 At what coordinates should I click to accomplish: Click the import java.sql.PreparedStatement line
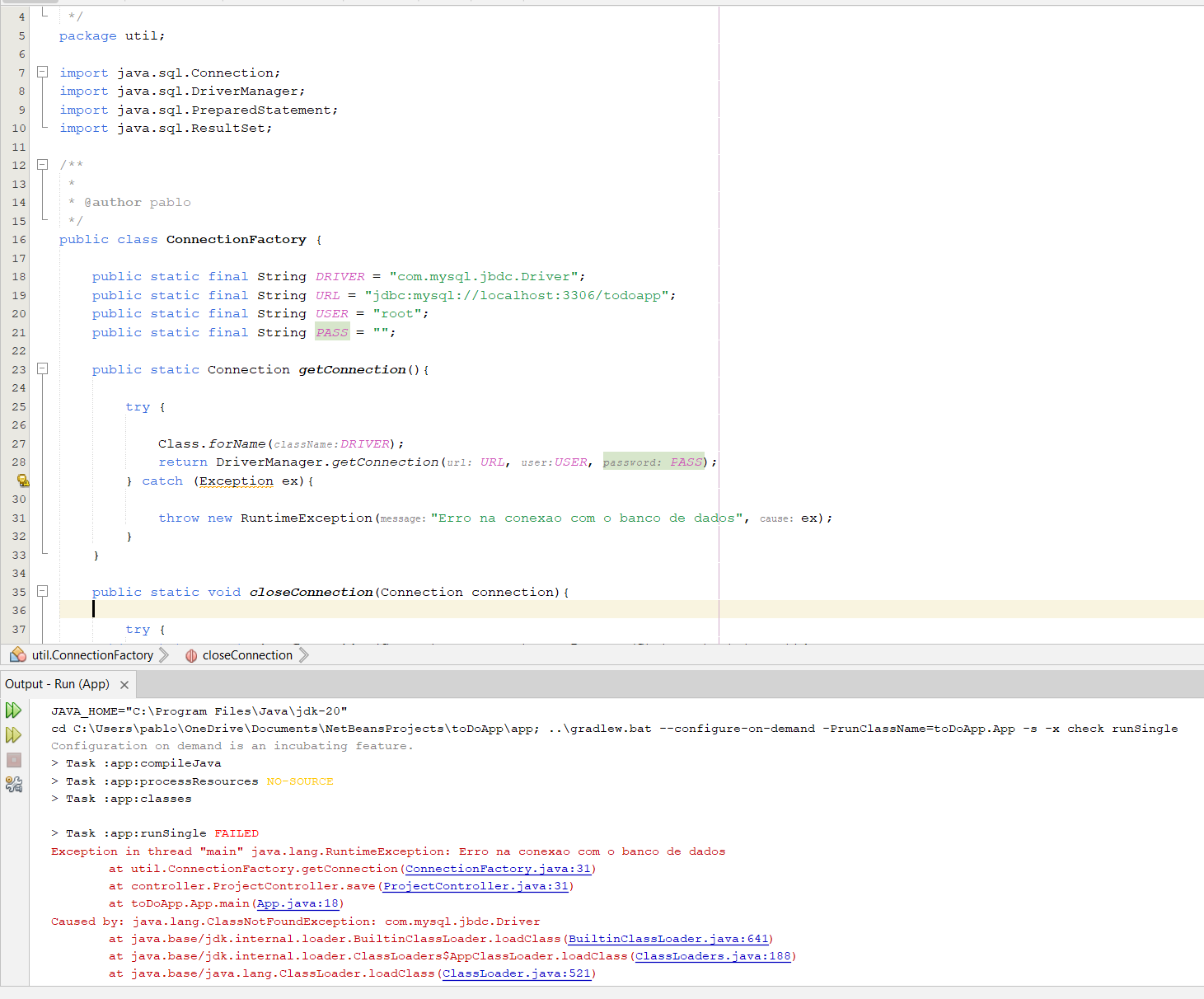pos(199,110)
